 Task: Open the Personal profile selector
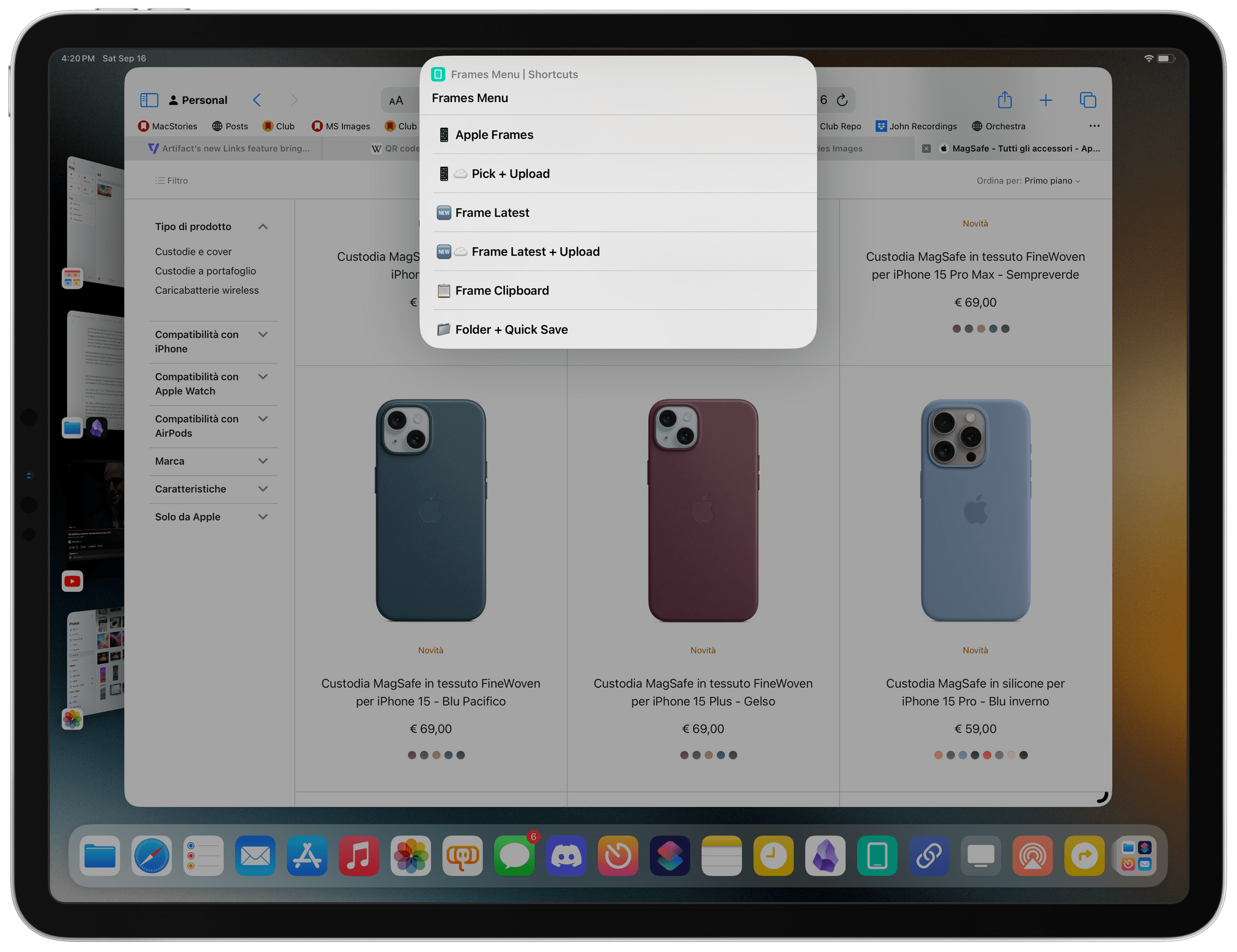(198, 100)
